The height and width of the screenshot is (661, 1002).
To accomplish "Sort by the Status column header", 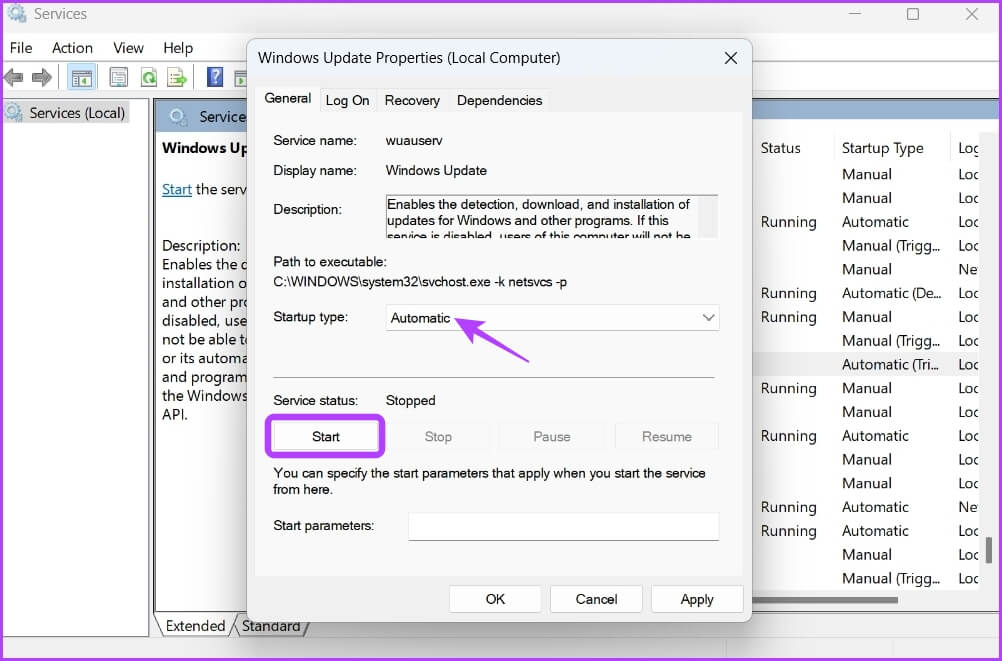I will point(780,148).
